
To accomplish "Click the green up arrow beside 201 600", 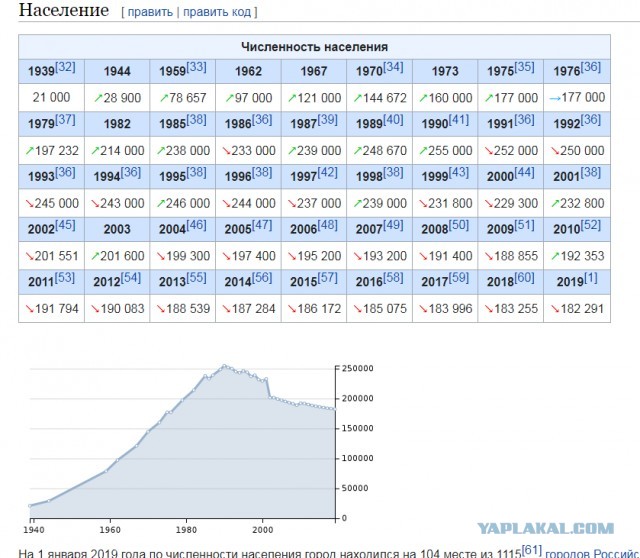I will pyautogui.click(x=95, y=256).
